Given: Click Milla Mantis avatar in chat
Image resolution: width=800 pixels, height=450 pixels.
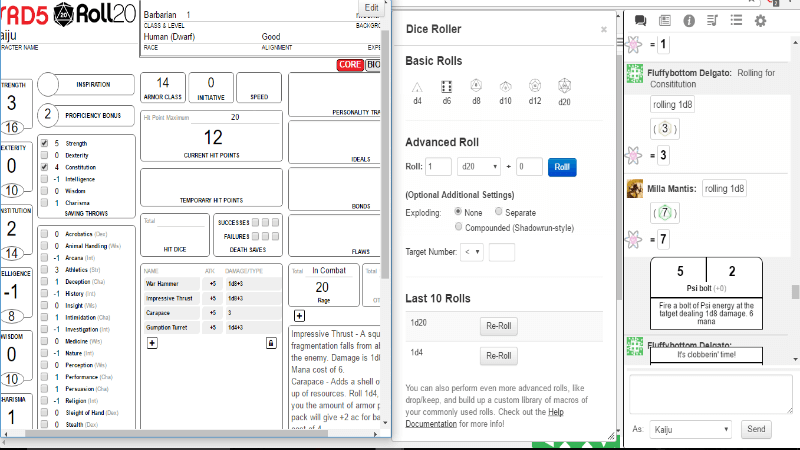Looking at the screenshot, I should [x=635, y=189].
